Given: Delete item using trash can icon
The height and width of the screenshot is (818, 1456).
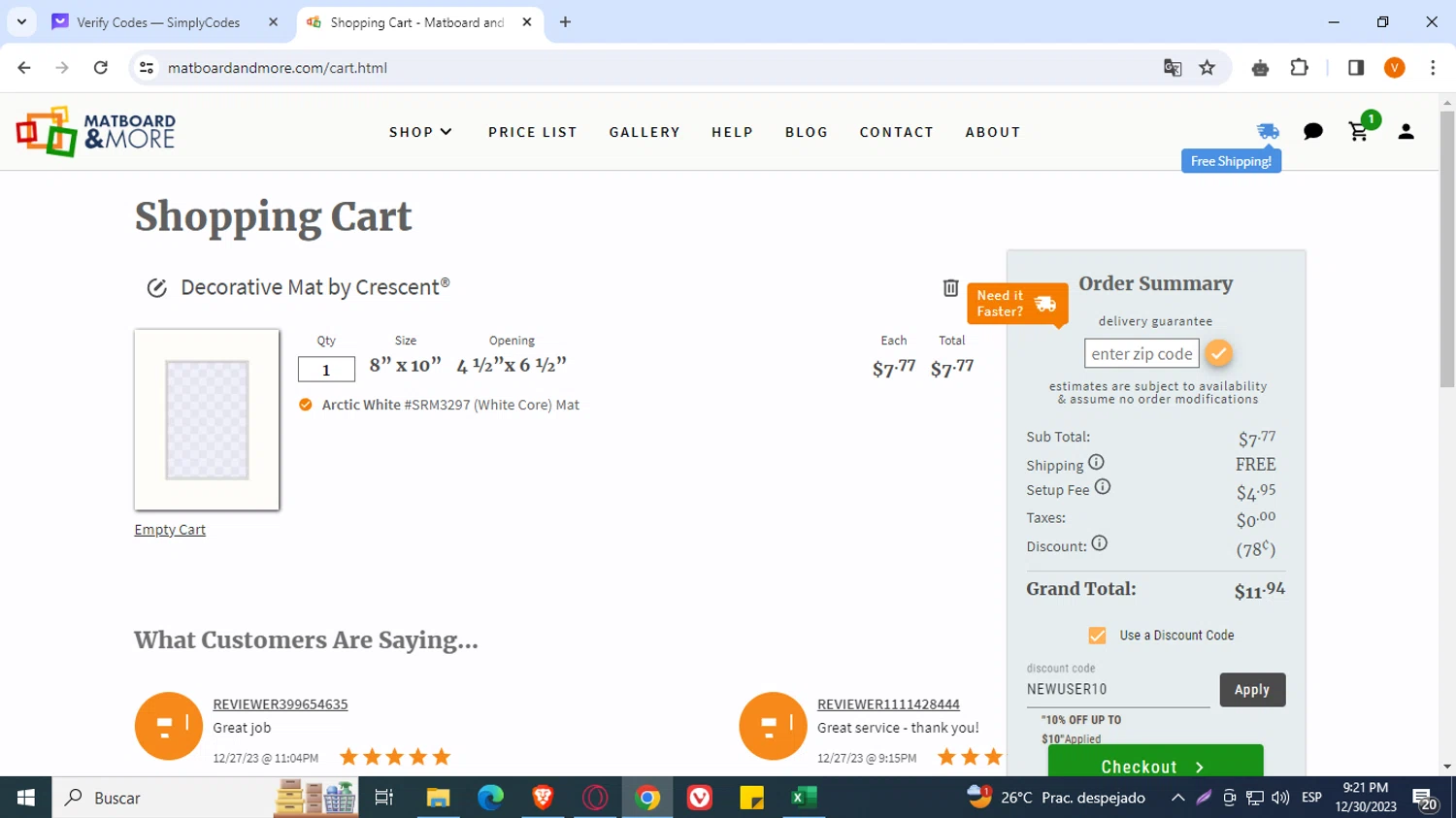Looking at the screenshot, I should (950, 287).
